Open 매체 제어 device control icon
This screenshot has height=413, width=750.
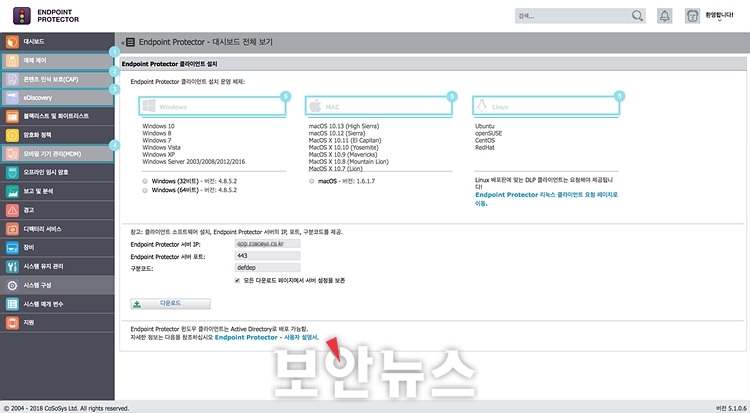[x=12, y=61]
